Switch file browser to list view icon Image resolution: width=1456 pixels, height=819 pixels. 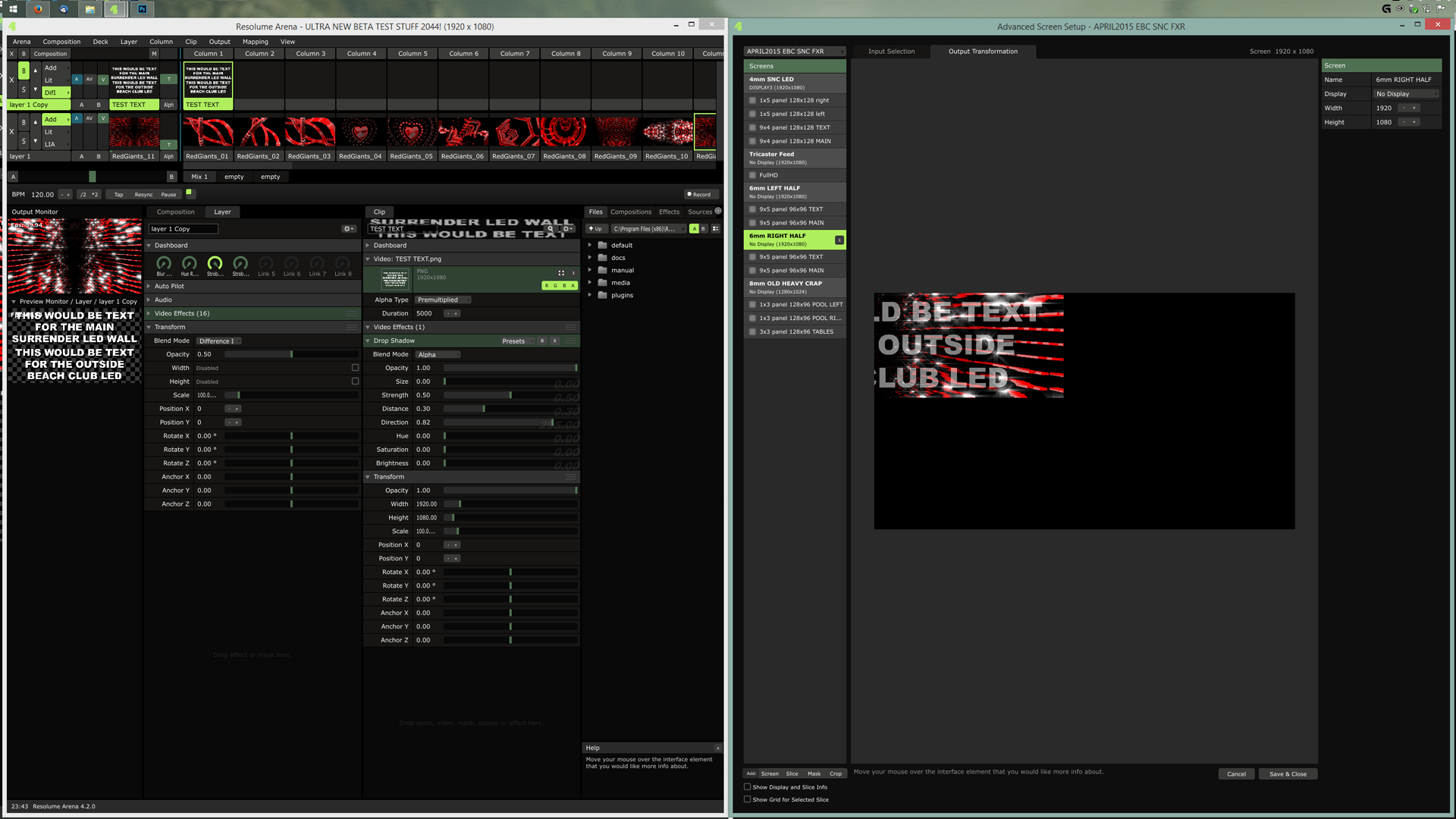click(x=715, y=228)
